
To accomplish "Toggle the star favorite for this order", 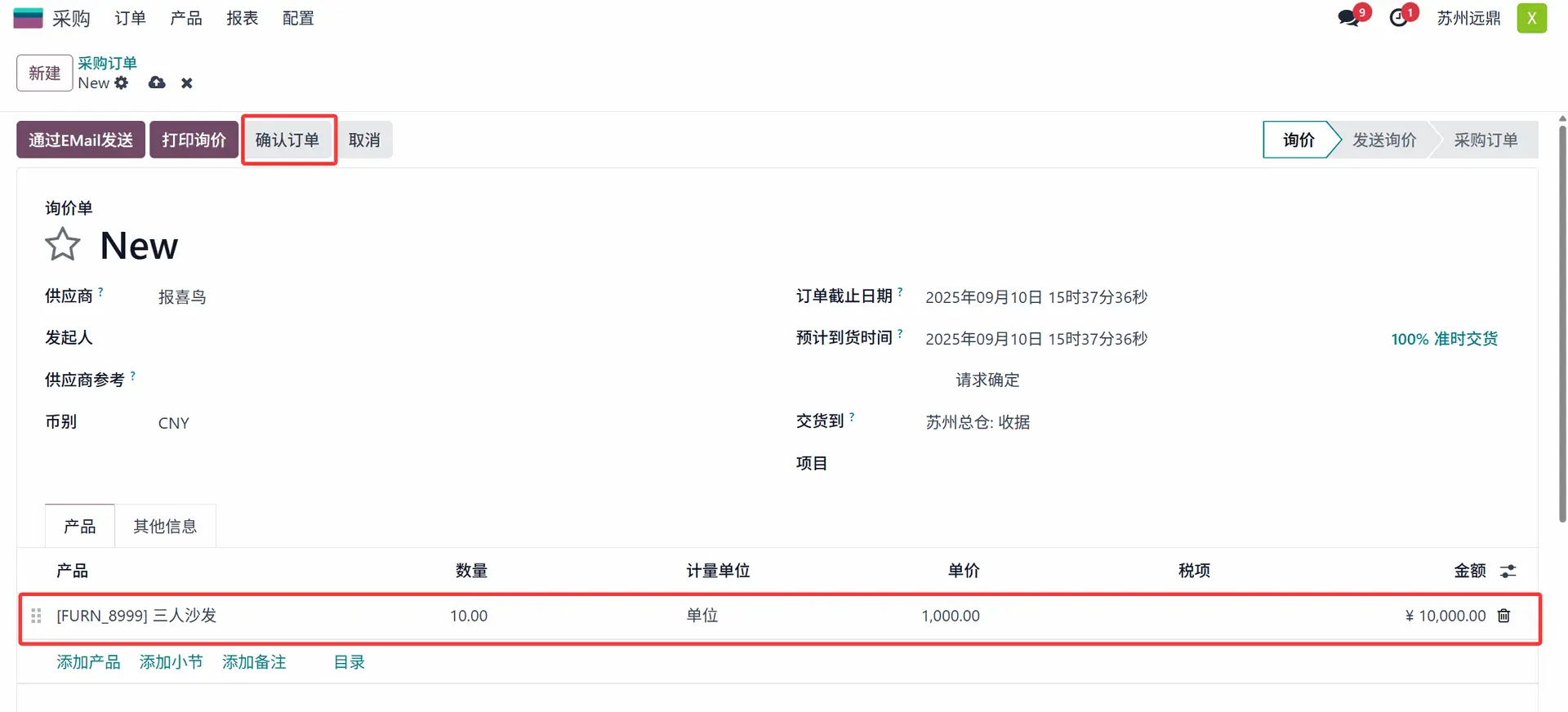I will 62,245.
